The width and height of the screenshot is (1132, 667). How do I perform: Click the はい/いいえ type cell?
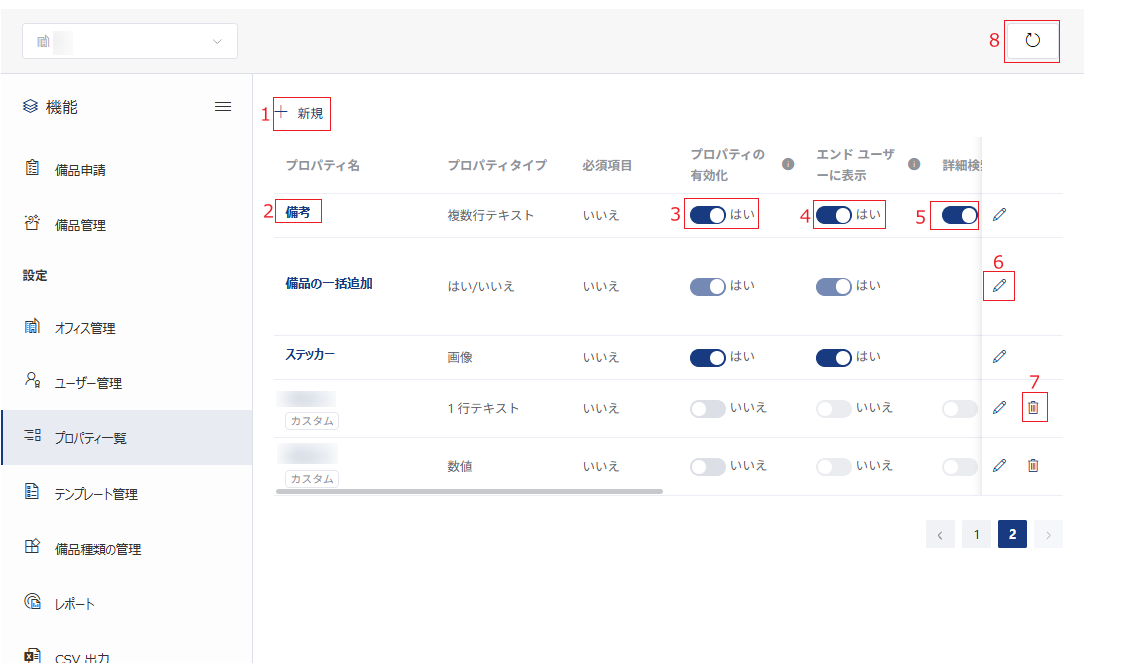pyautogui.click(x=481, y=287)
